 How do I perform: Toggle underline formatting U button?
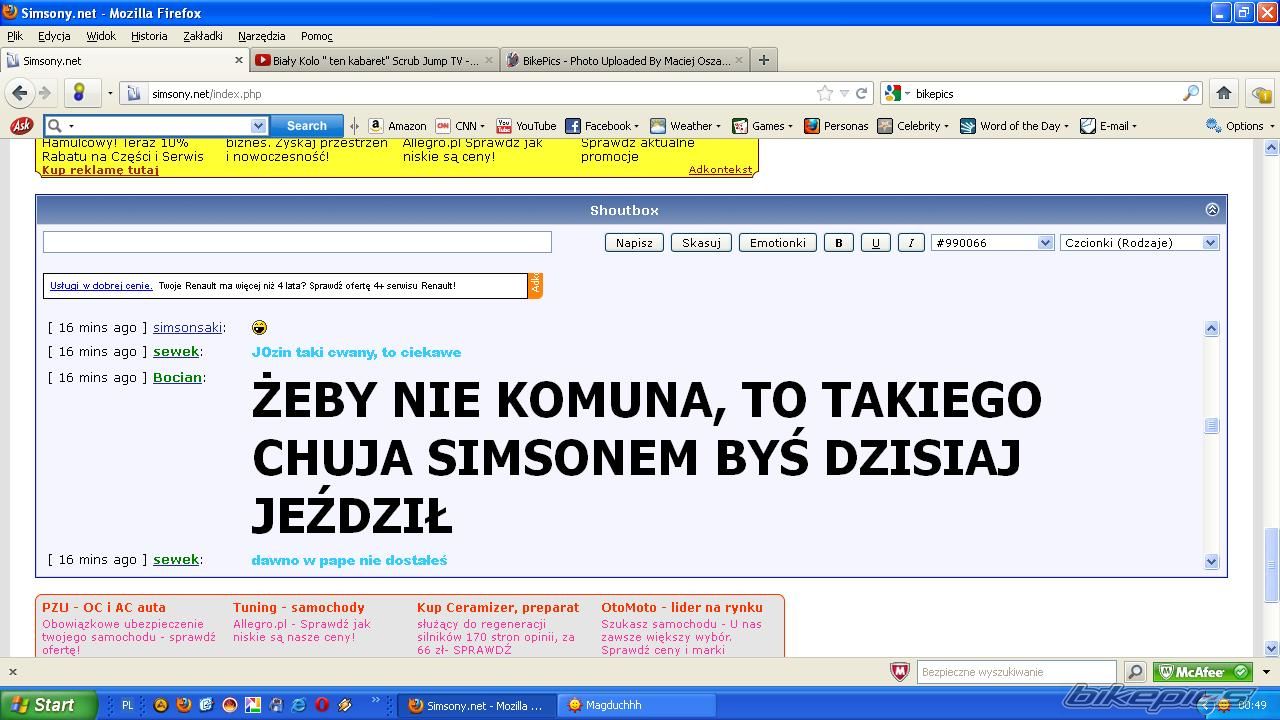[875, 243]
